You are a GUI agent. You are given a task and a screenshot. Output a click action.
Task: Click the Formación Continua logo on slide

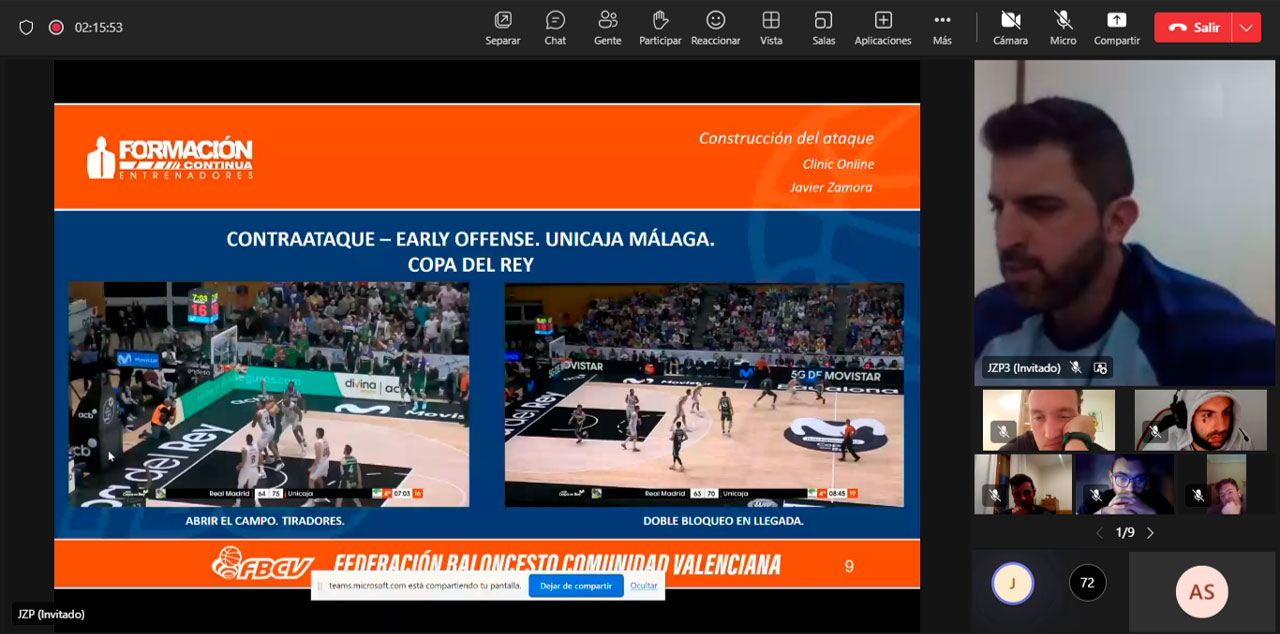pyautogui.click(x=170, y=158)
